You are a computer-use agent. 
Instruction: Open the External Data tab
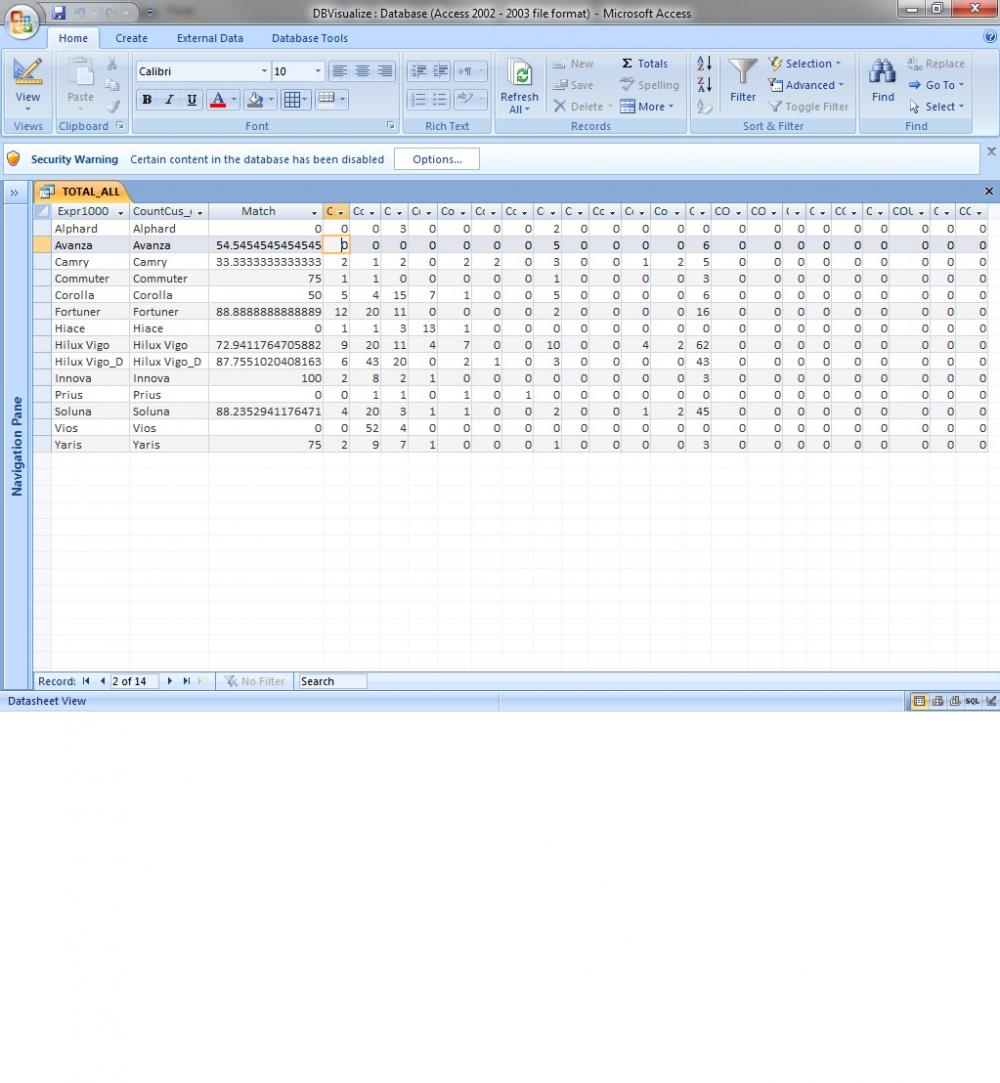[x=210, y=38]
